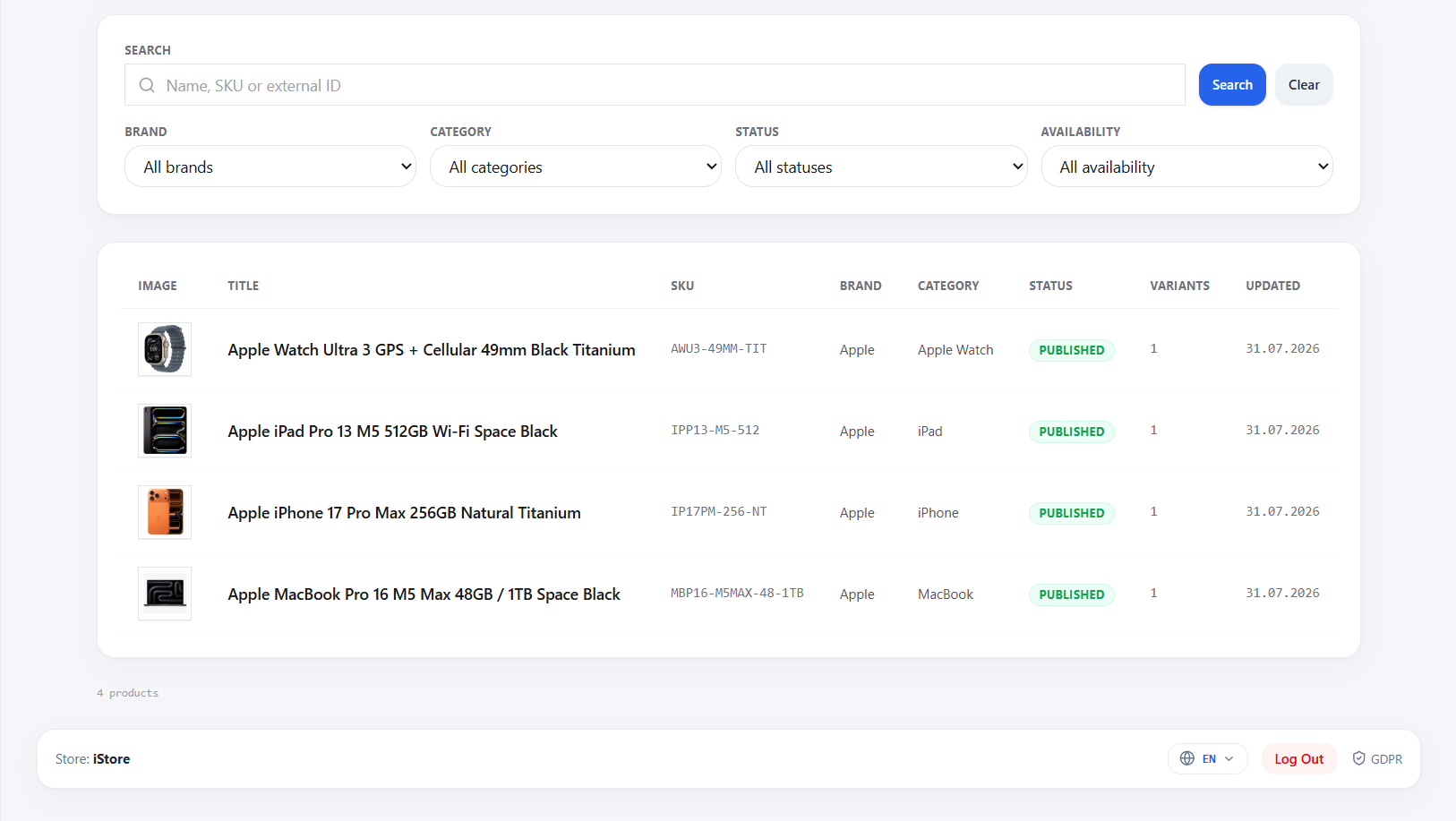The image size is (1456, 821).
Task: Click the globe language icon
Action: click(1187, 758)
